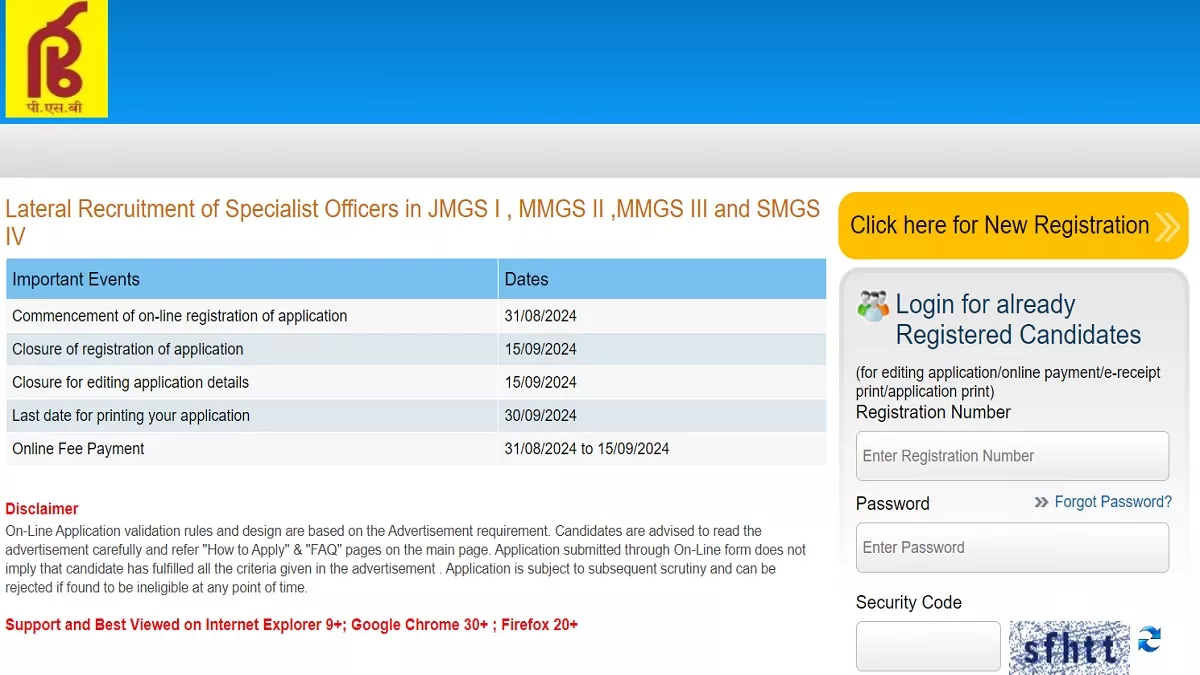Image resolution: width=1200 pixels, height=675 pixels.
Task: Click the captcha refresh icon
Action: click(1149, 640)
